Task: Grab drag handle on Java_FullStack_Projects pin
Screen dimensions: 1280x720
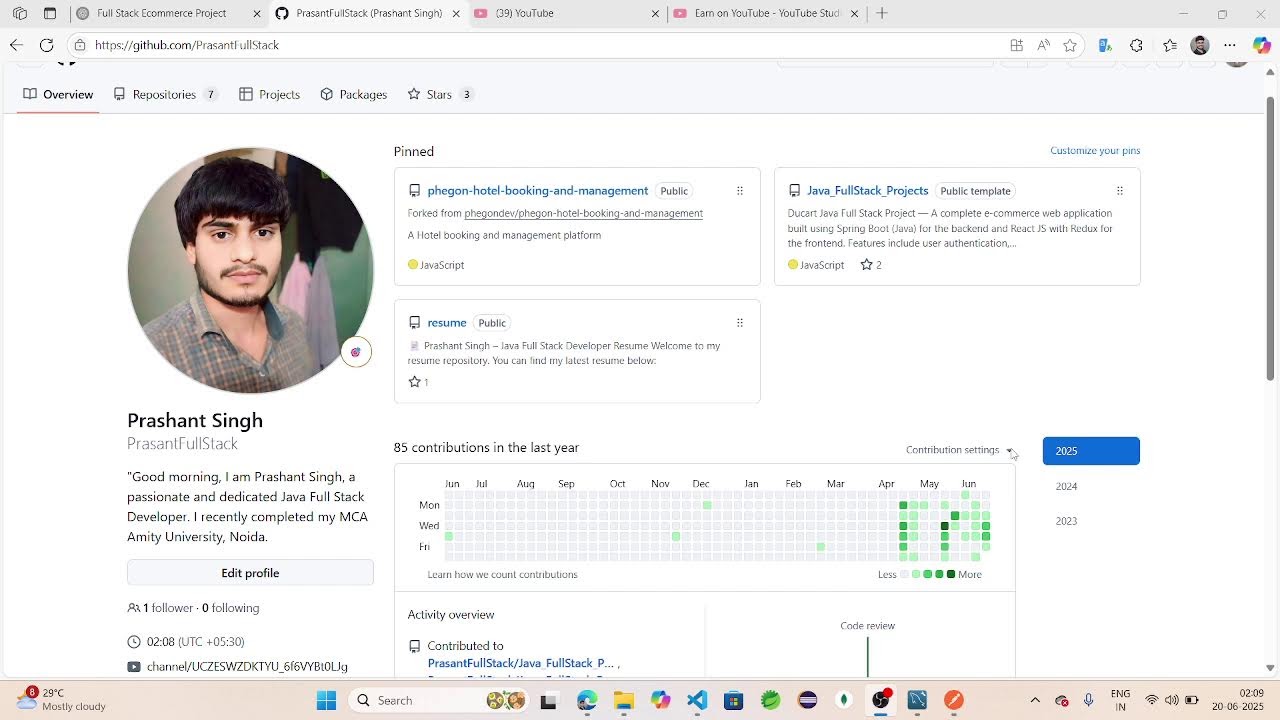Action: point(1120,191)
